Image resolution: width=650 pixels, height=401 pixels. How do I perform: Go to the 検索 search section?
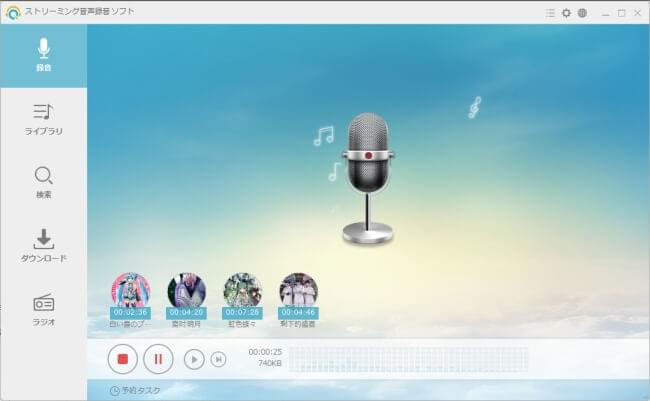[x=43, y=182]
